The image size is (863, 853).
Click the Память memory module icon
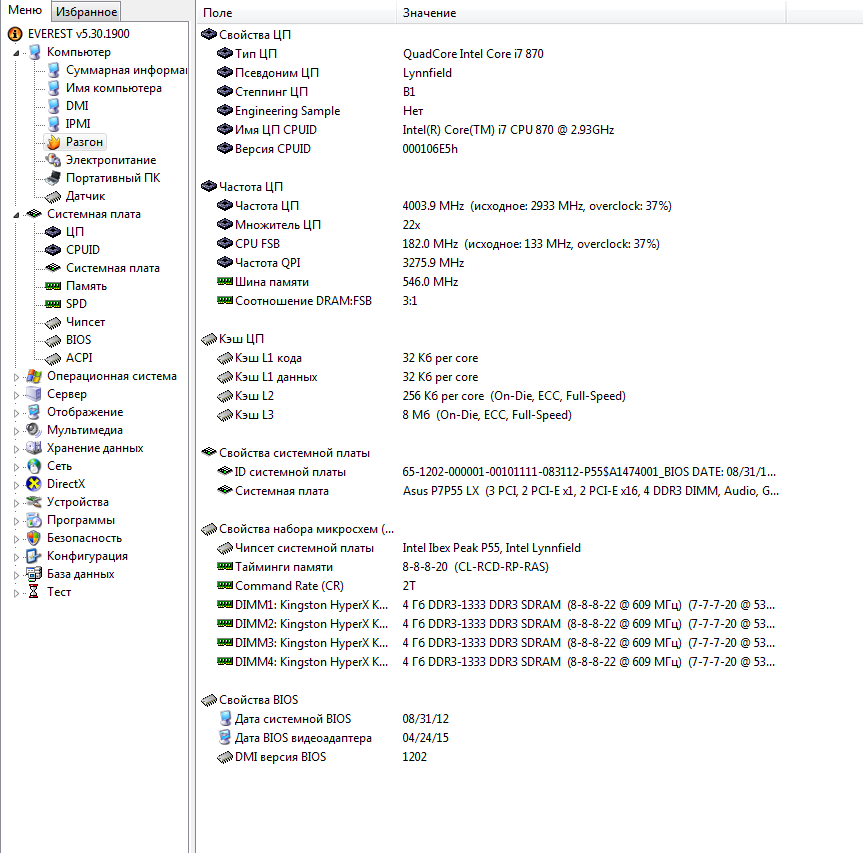pos(53,286)
